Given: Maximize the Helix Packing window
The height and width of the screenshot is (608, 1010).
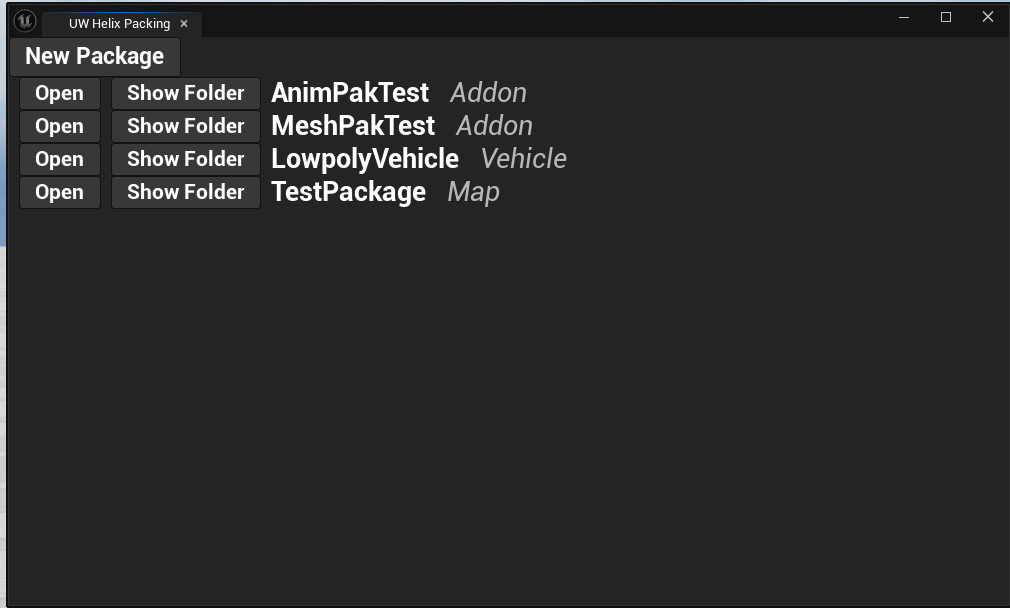Looking at the screenshot, I should pyautogui.click(x=946, y=17).
